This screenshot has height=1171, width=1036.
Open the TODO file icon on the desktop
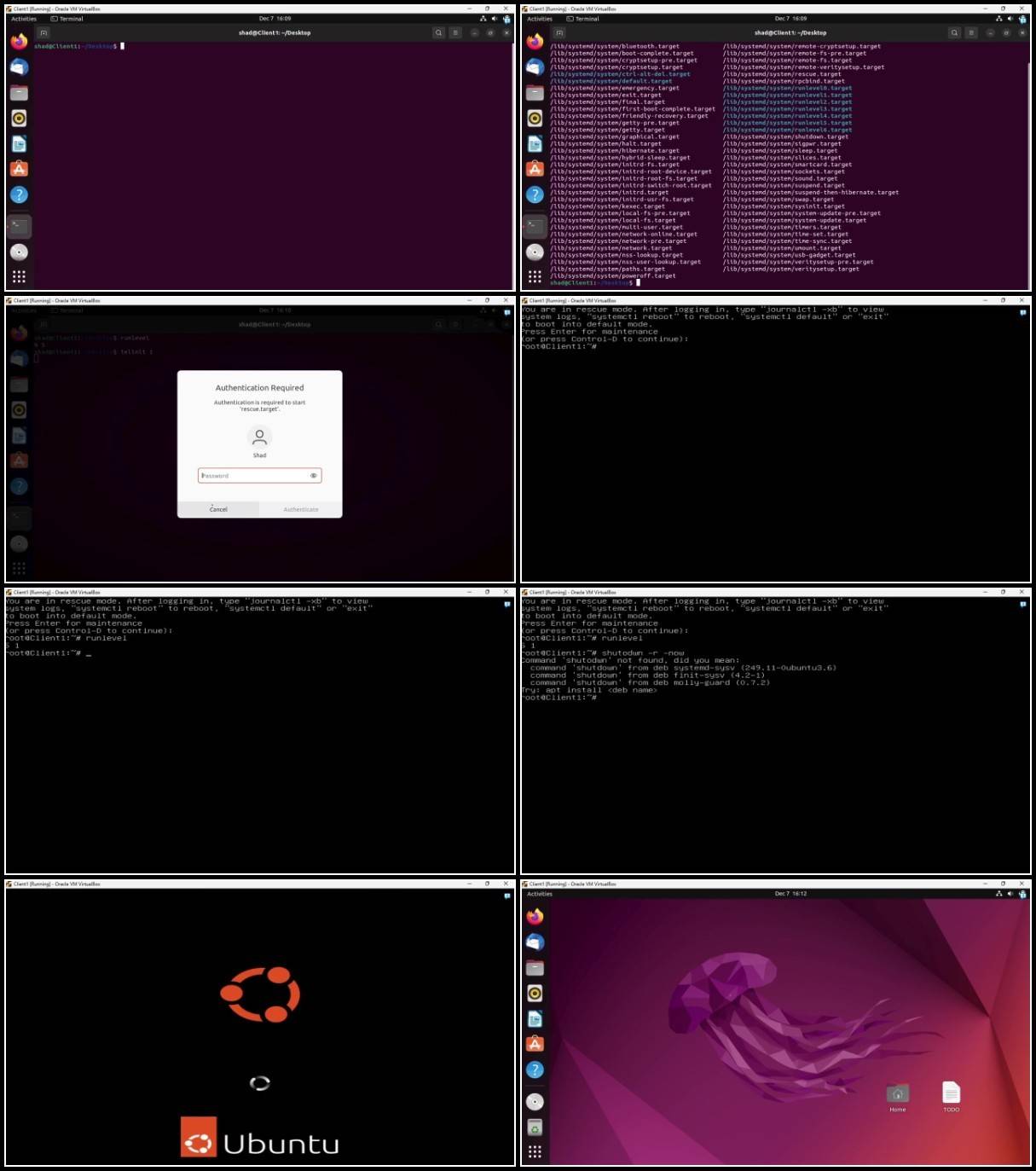pyautogui.click(x=952, y=1098)
